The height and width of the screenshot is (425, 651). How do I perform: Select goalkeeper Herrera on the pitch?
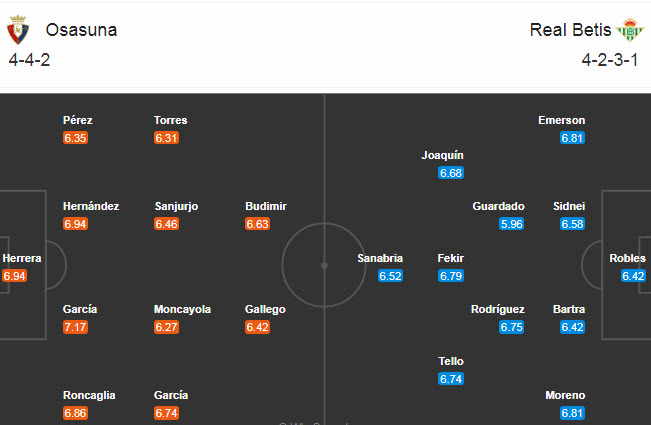coord(21,258)
